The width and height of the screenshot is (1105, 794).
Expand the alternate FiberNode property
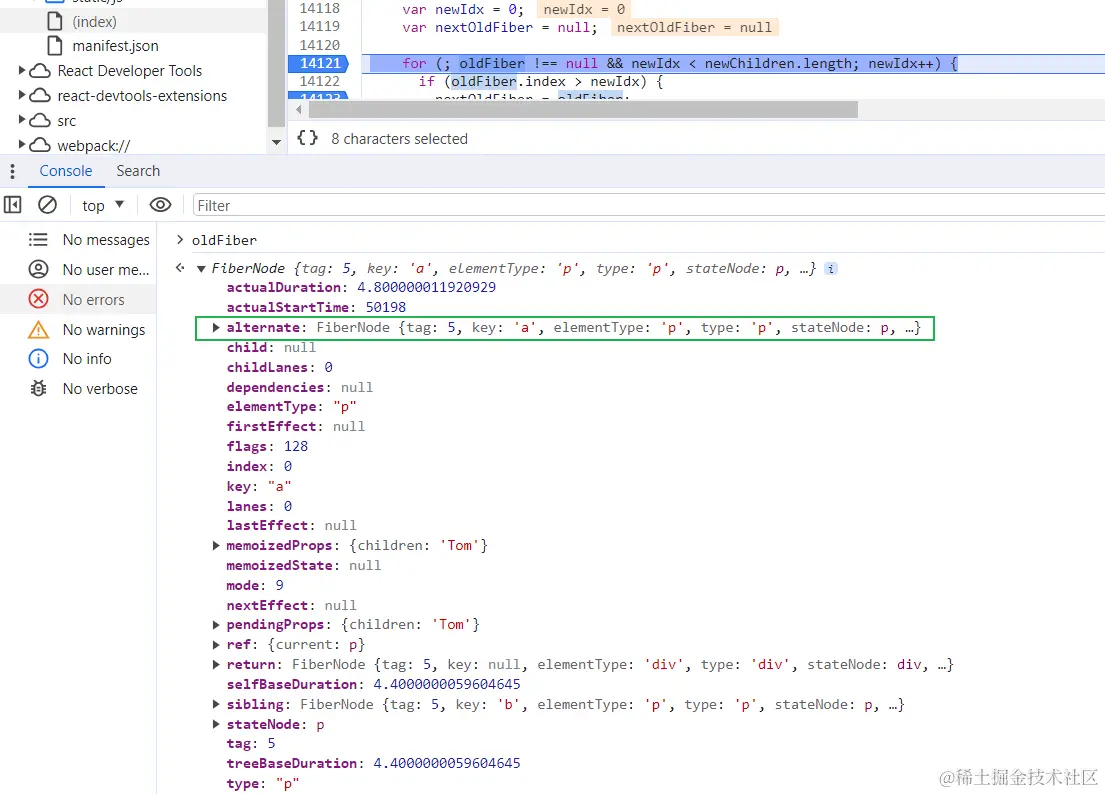pos(216,328)
